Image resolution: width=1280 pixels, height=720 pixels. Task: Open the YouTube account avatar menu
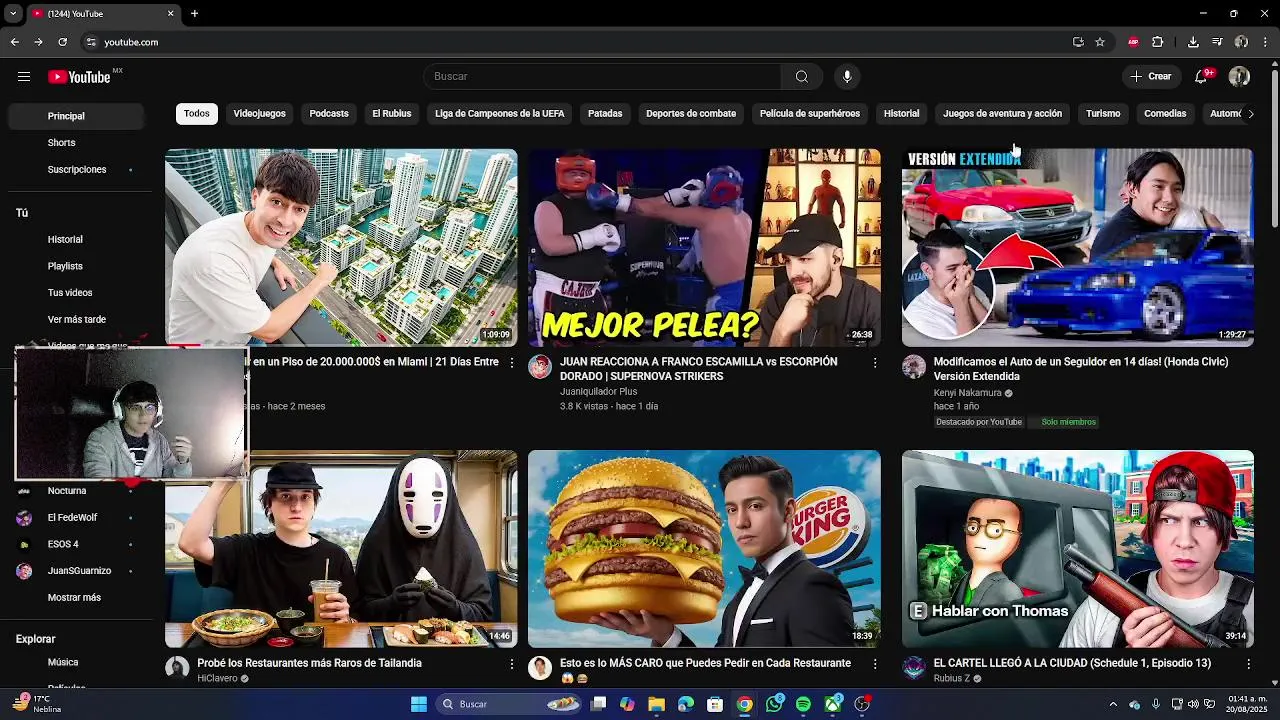pos(1239,77)
